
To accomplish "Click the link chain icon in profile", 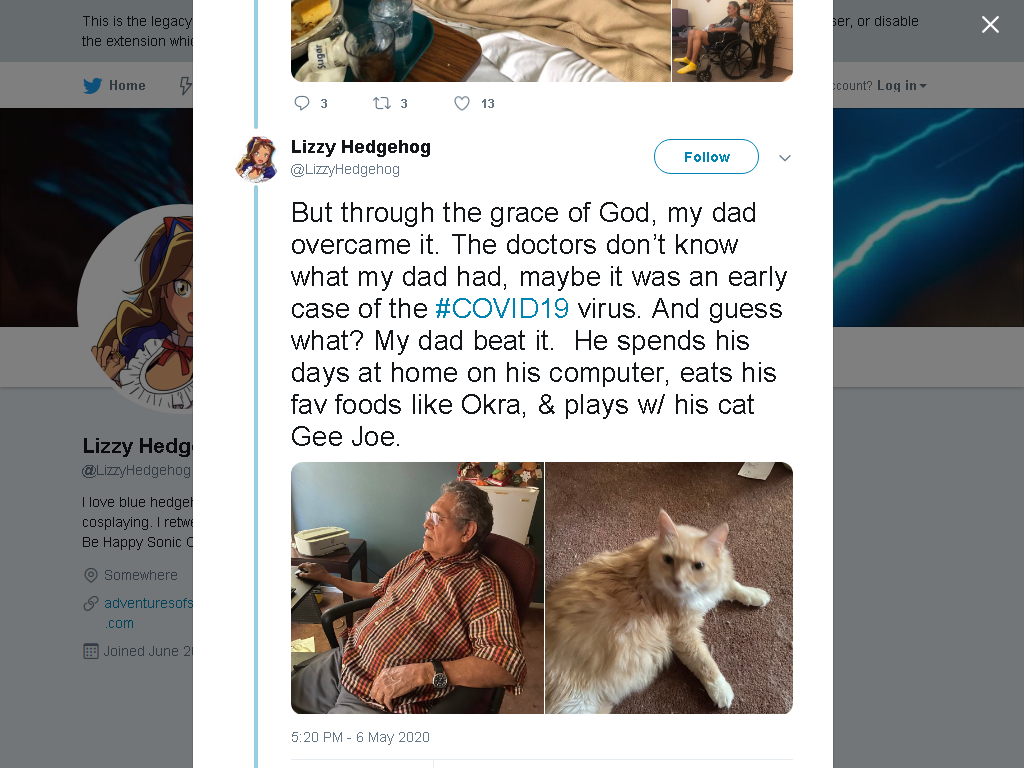I will (x=91, y=603).
